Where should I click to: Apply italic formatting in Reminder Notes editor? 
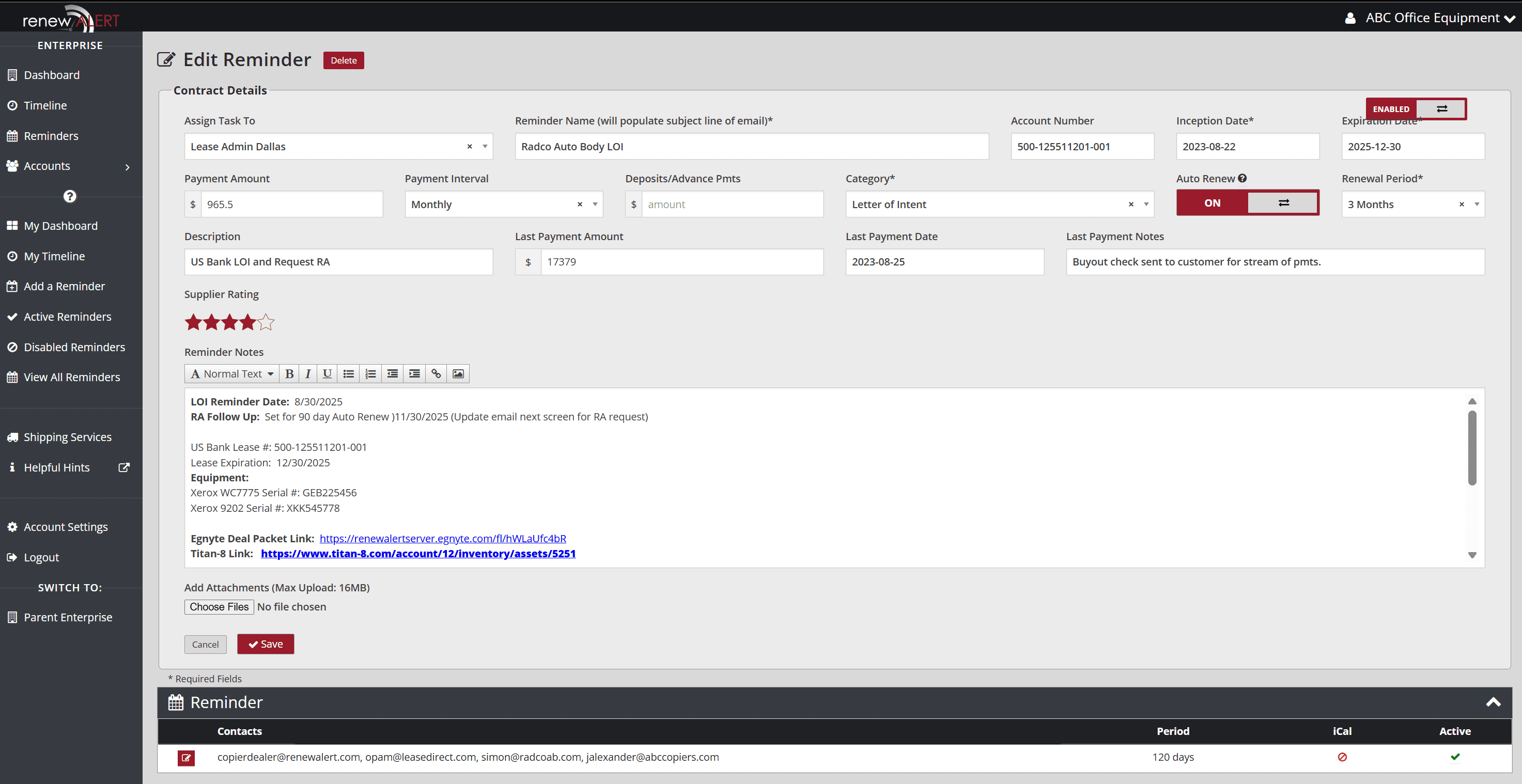(308, 373)
